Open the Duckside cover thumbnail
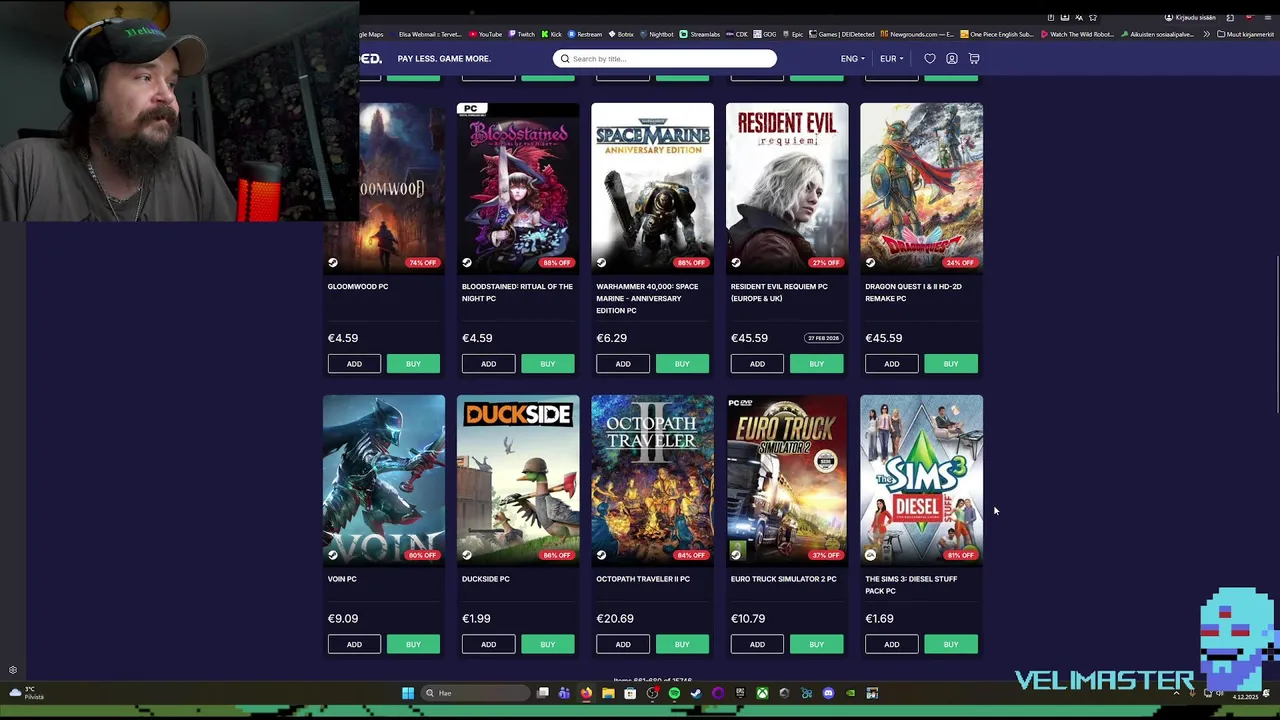 tap(518, 480)
